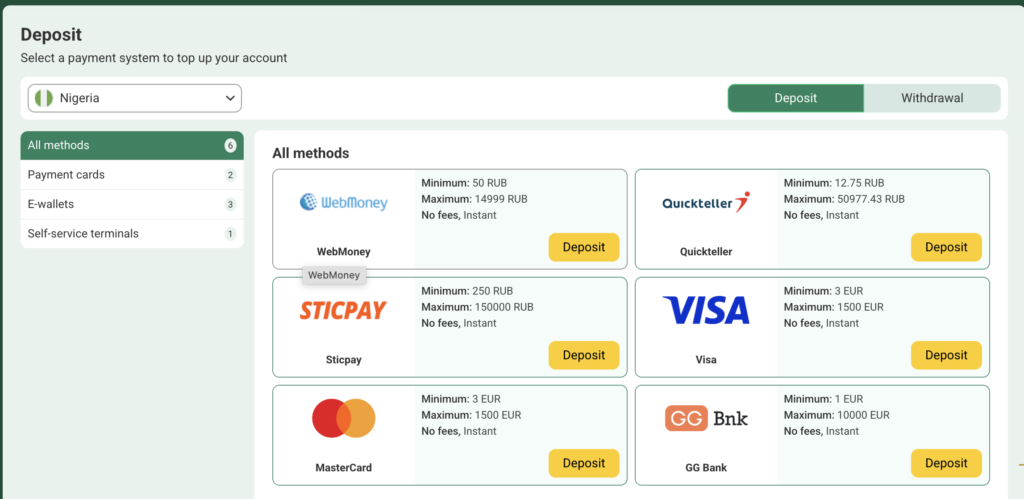Screen dimensions: 1024x499
Task: Click Deposit button for Visa
Action: pyautogui.click(x=946, y=355)
